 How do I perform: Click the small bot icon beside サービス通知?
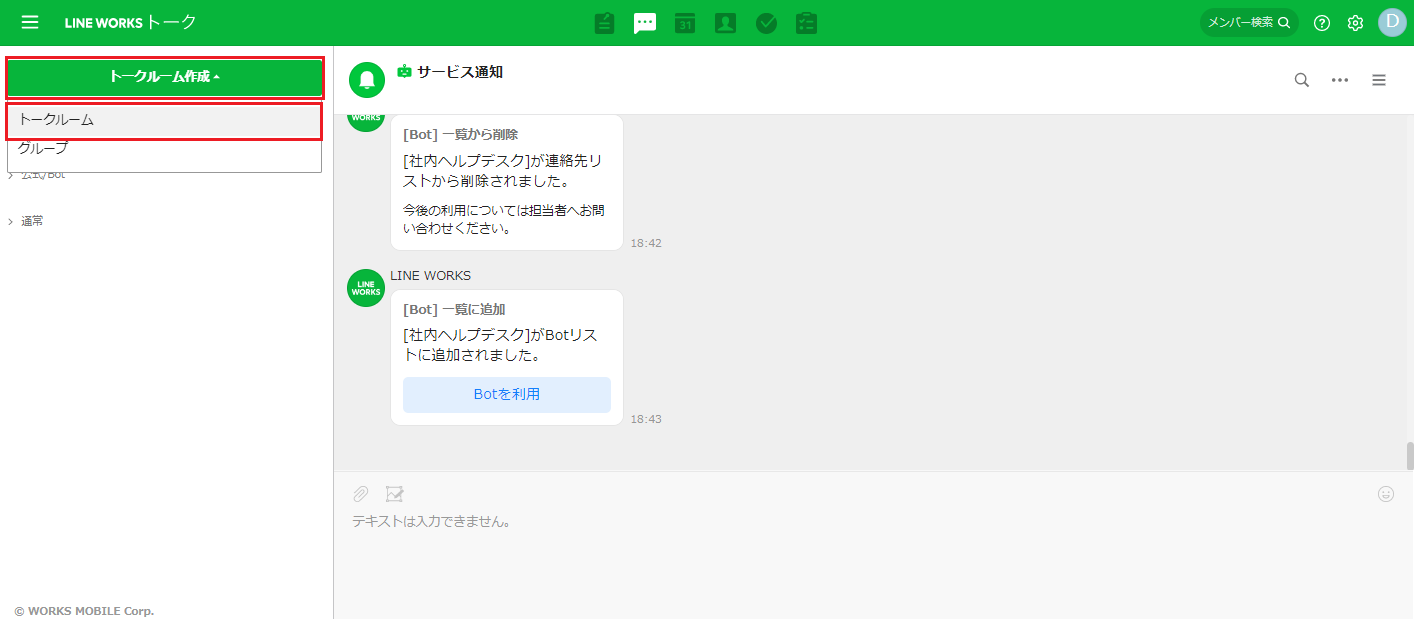[x=404, y=71]
